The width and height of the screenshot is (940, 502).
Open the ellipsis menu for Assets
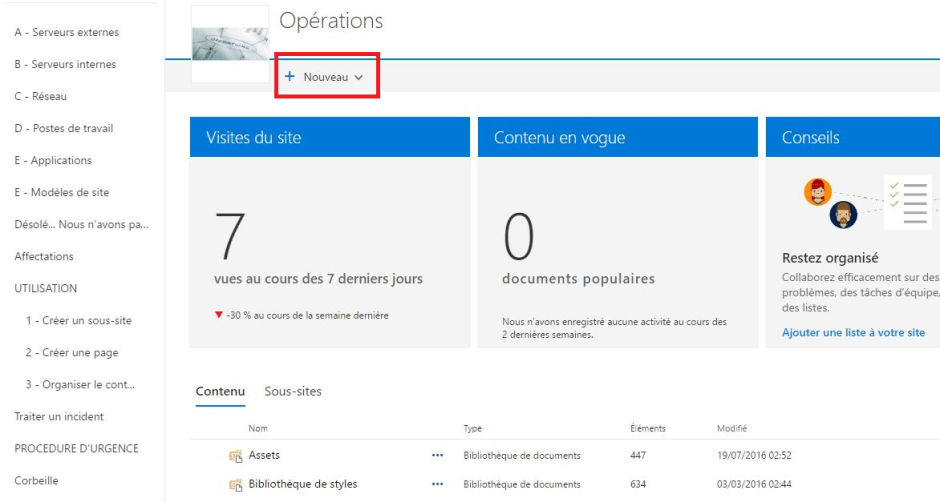point(437,456)
